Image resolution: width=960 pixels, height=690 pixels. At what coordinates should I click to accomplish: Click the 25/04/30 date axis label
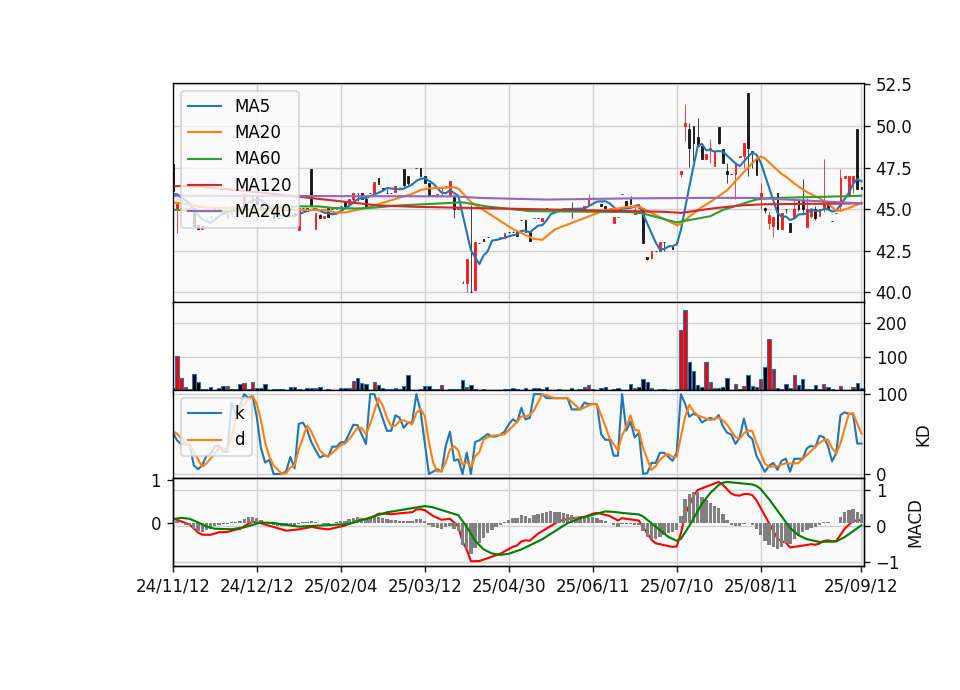click(x=508, y=586)
